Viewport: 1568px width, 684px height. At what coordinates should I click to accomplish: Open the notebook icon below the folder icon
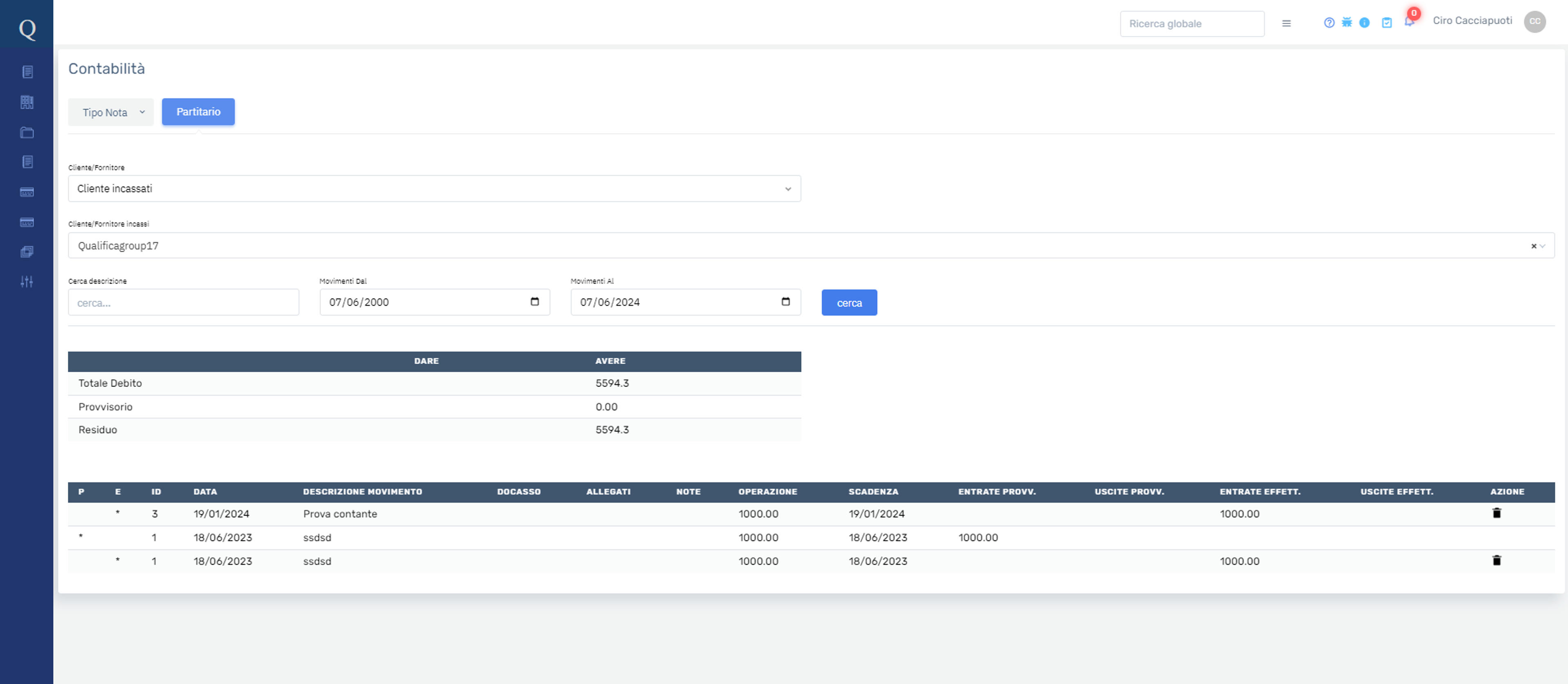[27, 162]
